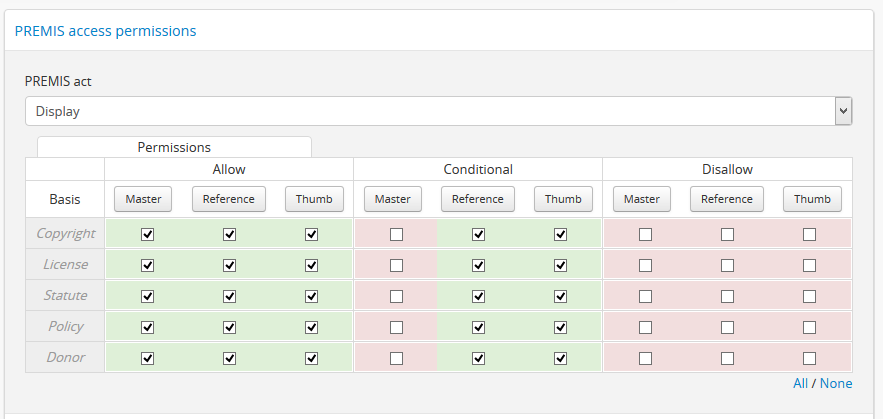Screen dimensions: 883x419
Task: Click the Master button under Allow
Action: pyautogui.click(x=143, y=199)
